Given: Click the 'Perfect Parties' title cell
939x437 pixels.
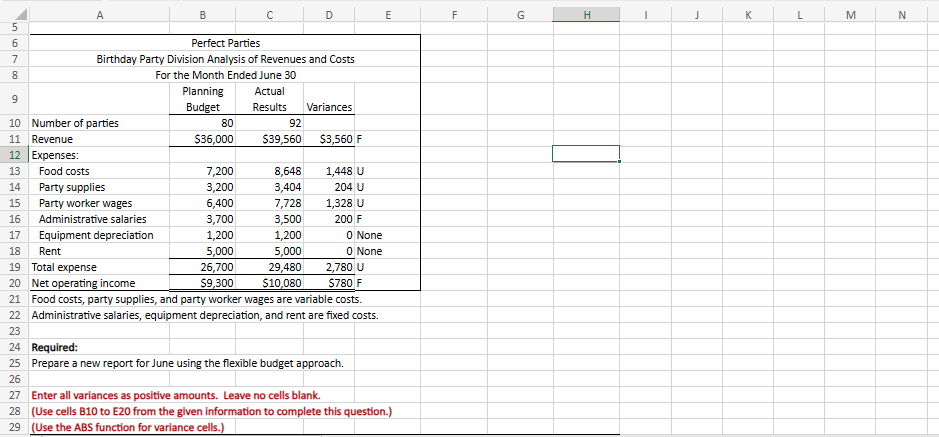Looking at the screenshot, I should tap(226, 43).
